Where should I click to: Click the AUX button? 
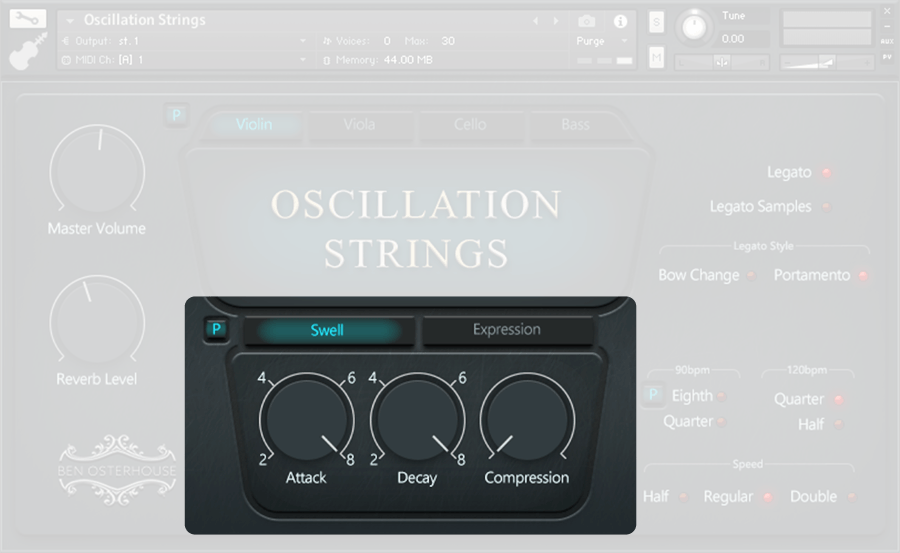[x=887, y=41]
